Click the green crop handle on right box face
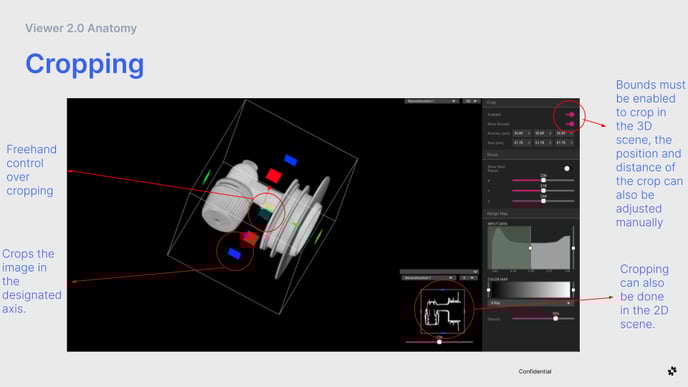 click(x=319, y=236)
